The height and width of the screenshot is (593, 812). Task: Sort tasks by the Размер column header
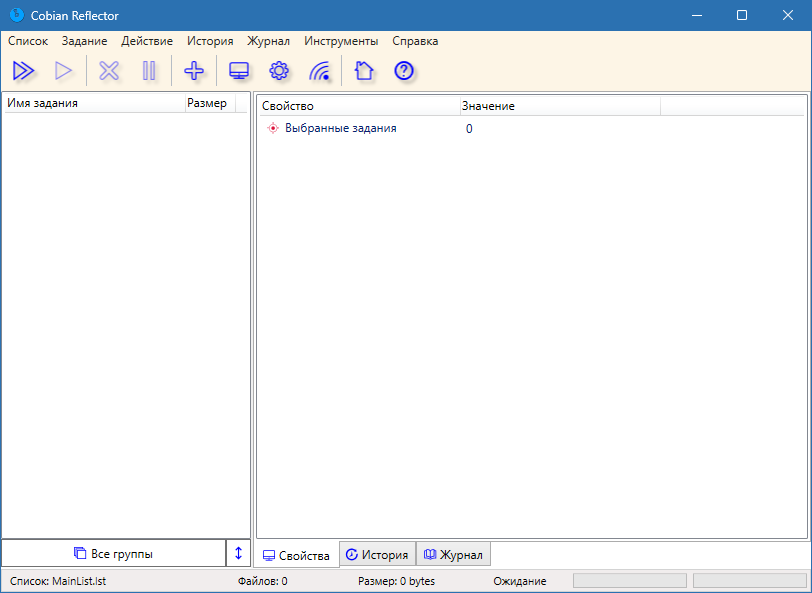click(206, 103)
